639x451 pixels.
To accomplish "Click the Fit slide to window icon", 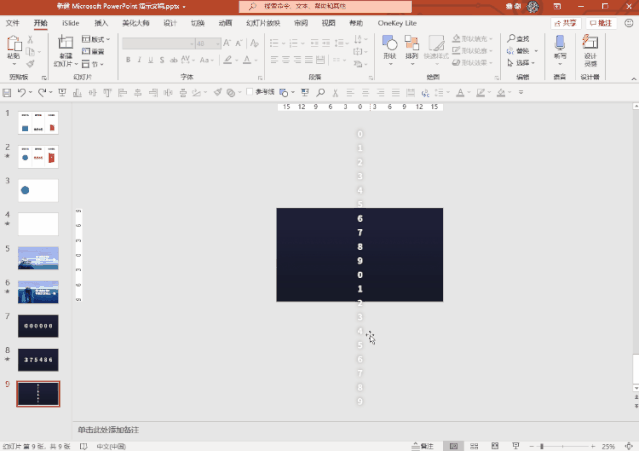I will pos(629,447).
